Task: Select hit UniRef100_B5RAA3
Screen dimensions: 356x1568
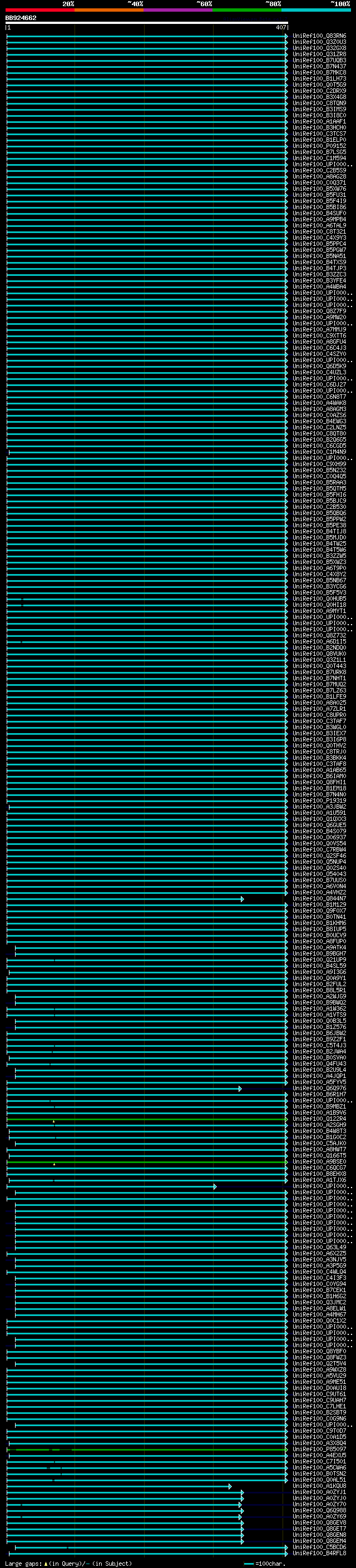Action: 319,483
